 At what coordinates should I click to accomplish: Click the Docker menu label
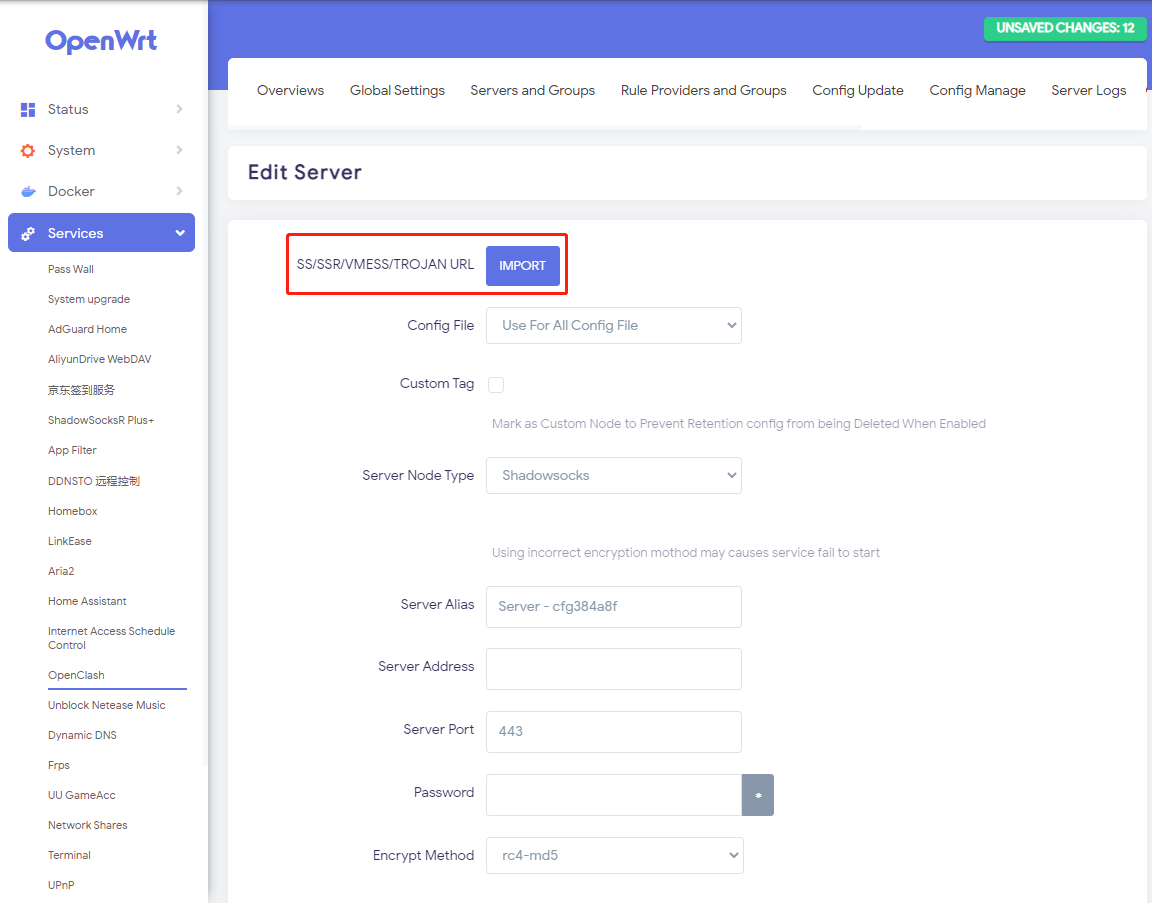71,192
